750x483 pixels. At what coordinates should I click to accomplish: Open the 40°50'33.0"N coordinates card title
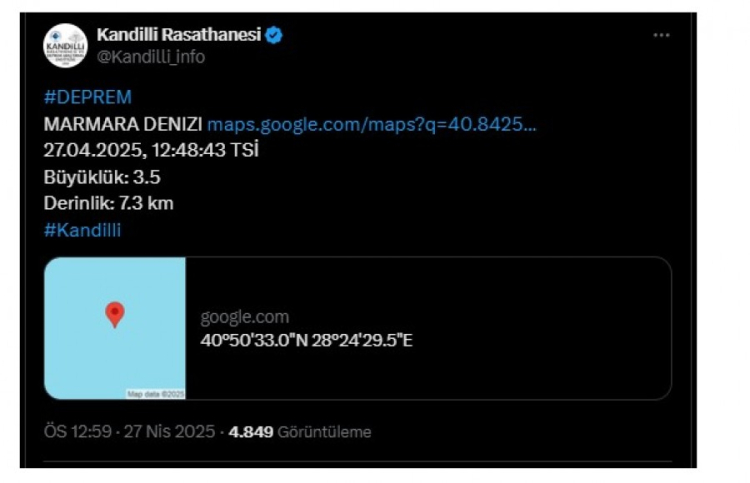point(306,341)
